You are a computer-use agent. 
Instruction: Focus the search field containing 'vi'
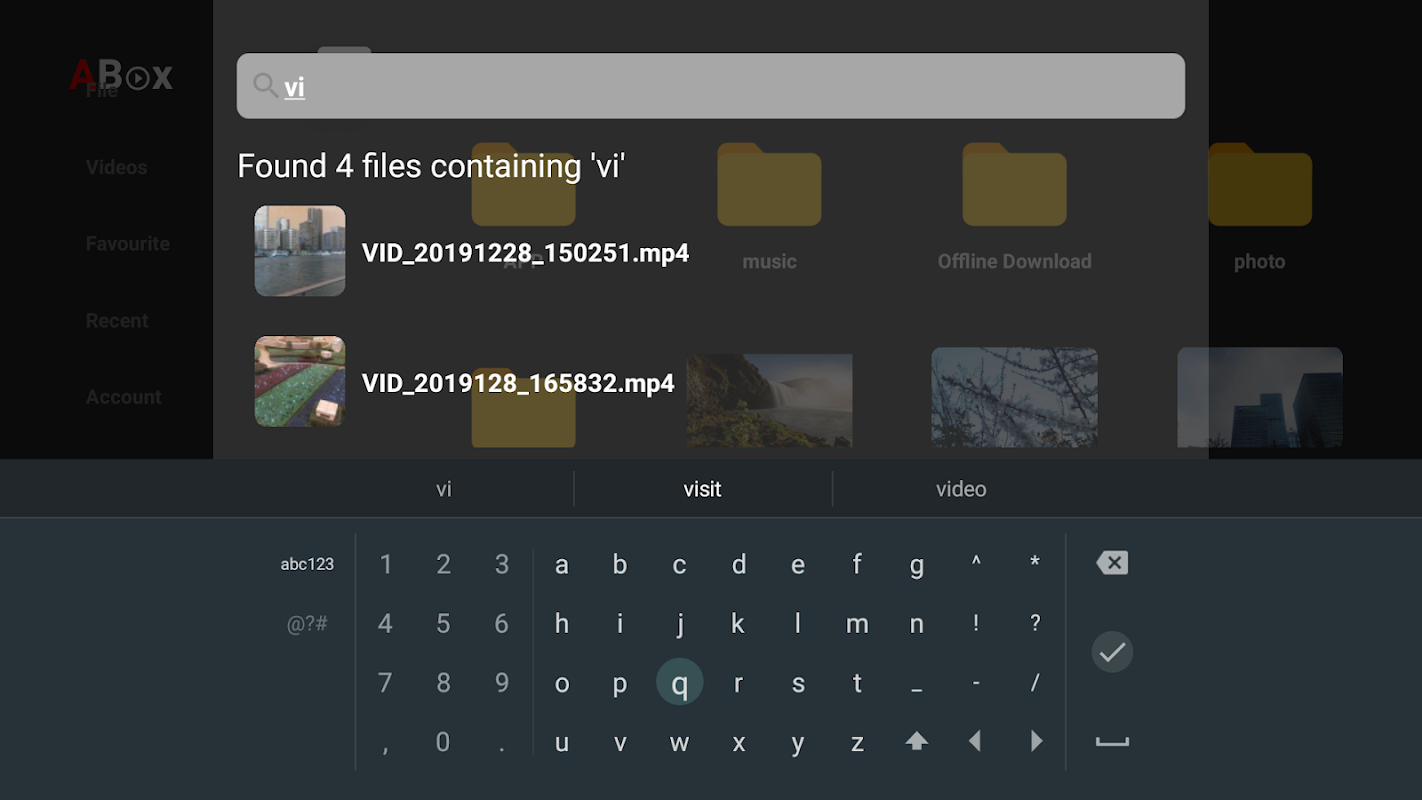click(x=711, y=86)
